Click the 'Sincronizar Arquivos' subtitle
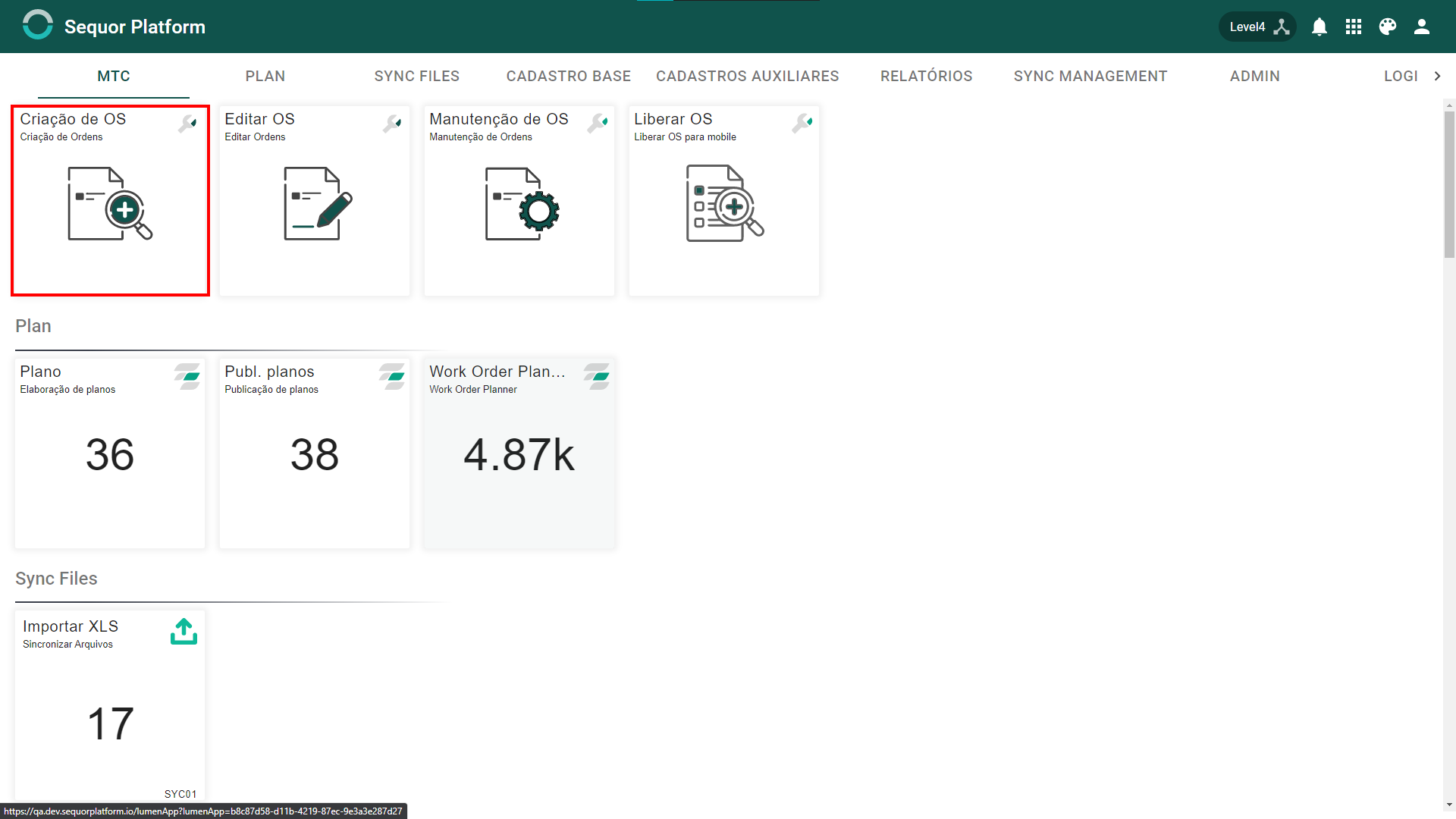Screen dimensions: 1456x819 (67, 645)
